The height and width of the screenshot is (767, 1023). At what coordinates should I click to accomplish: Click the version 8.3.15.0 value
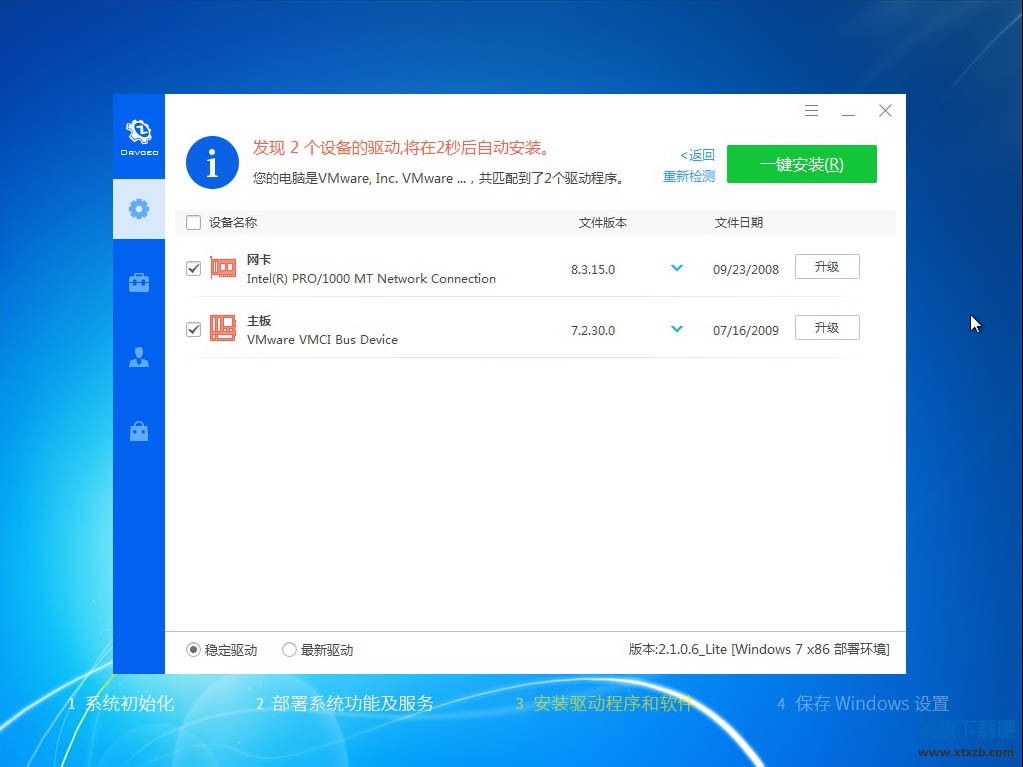[593, 269]
